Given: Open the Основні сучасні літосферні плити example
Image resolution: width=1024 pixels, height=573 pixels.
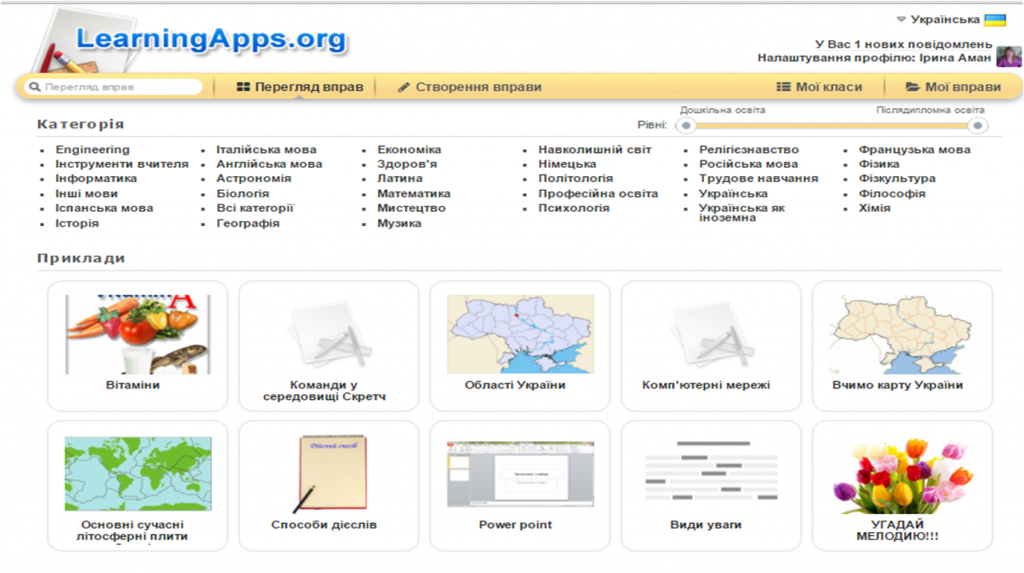Looking at the screenshot, I should point(138,485).
